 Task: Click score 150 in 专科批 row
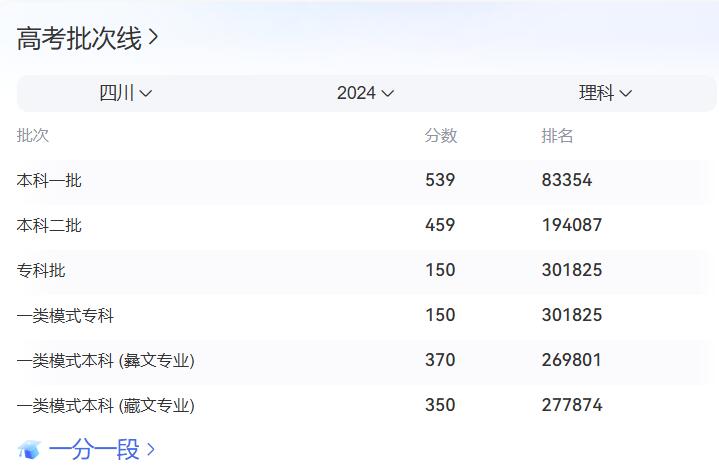pos(440,270)
